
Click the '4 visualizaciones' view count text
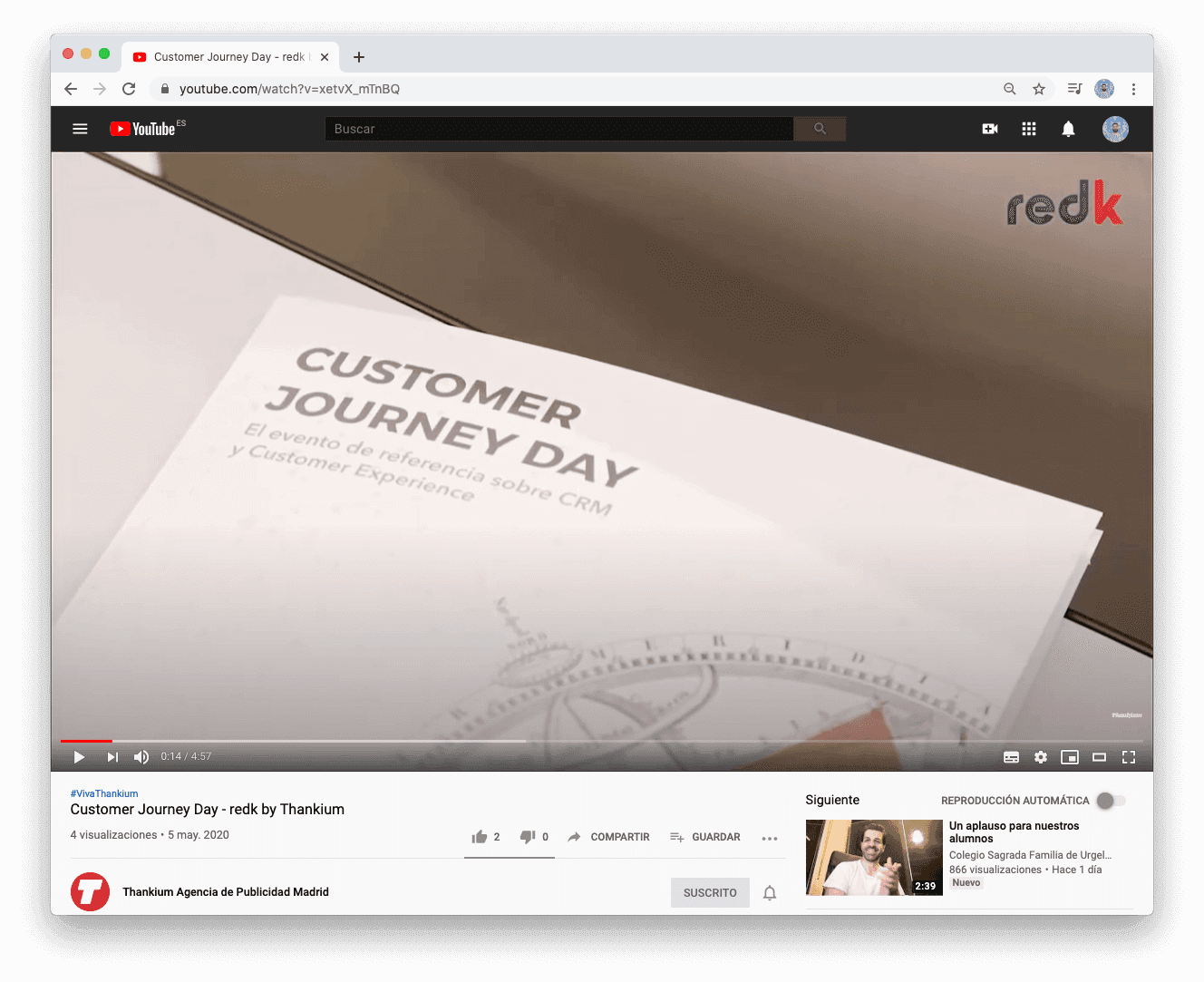[113, 835]
